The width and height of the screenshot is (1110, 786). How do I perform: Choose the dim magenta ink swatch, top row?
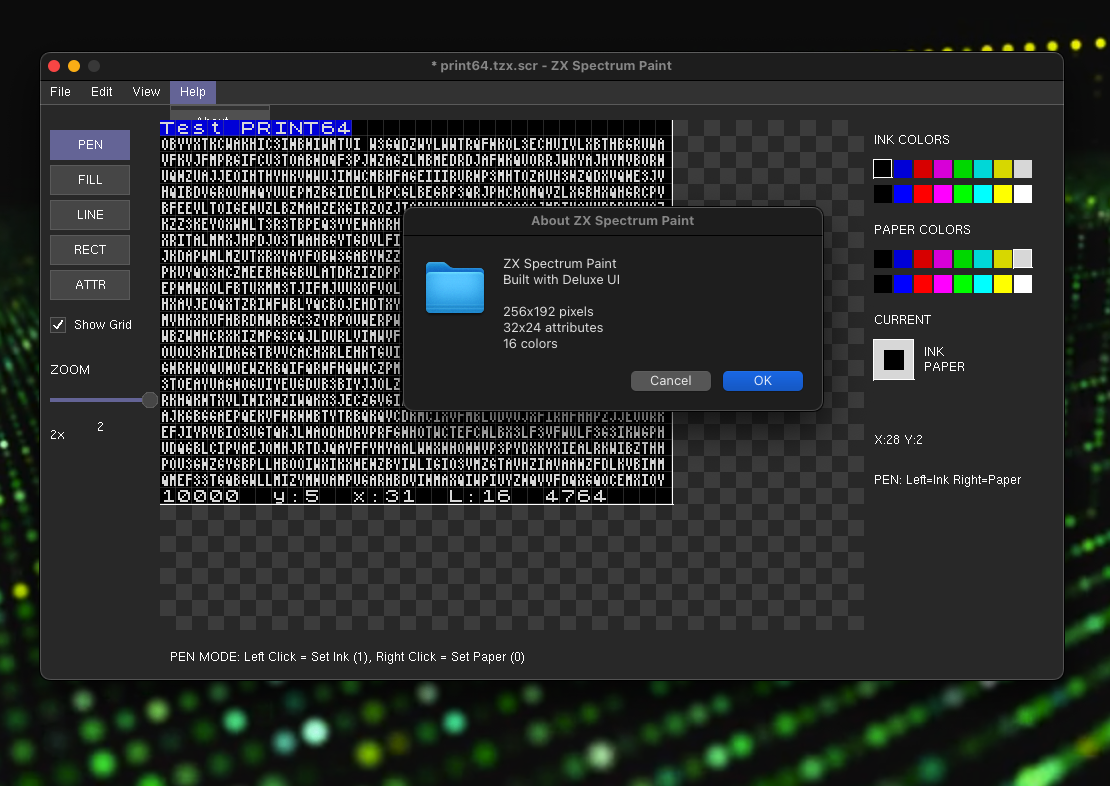pyautogui.click(x=942, y=169)
